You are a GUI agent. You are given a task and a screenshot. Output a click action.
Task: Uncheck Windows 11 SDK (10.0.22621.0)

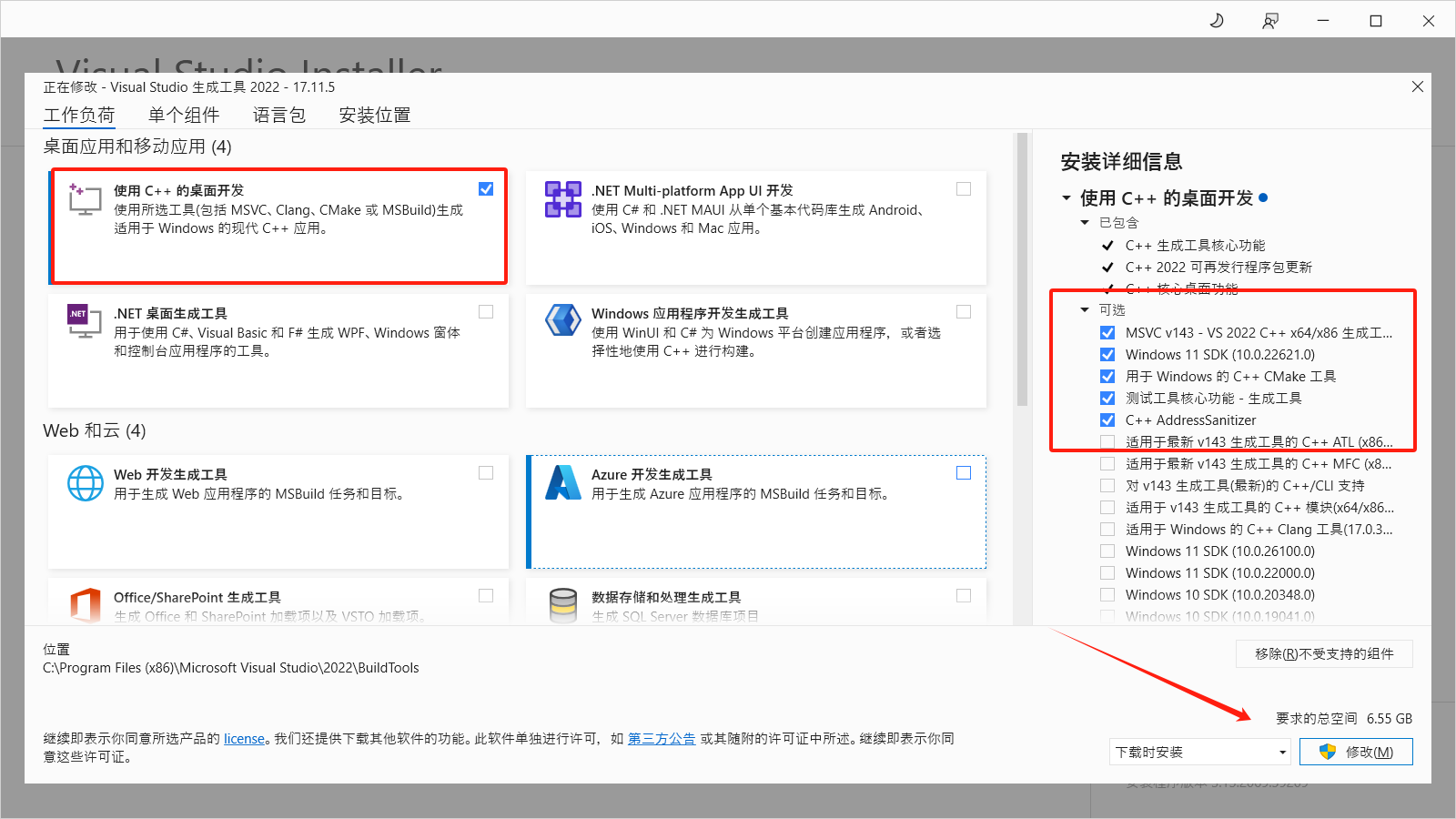tap(1107, 355)
